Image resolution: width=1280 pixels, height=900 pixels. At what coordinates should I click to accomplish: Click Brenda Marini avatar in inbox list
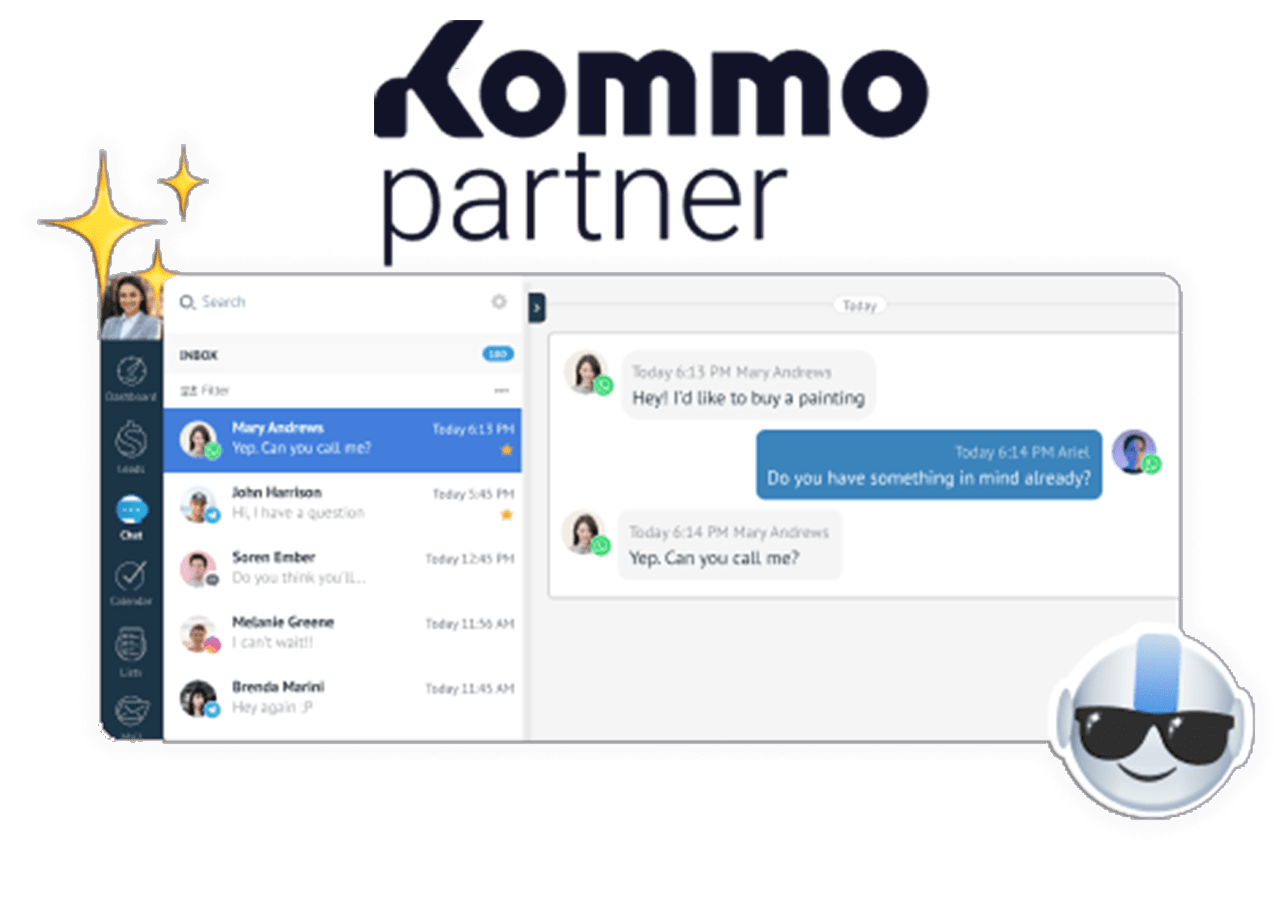click(x=199, y=699)
